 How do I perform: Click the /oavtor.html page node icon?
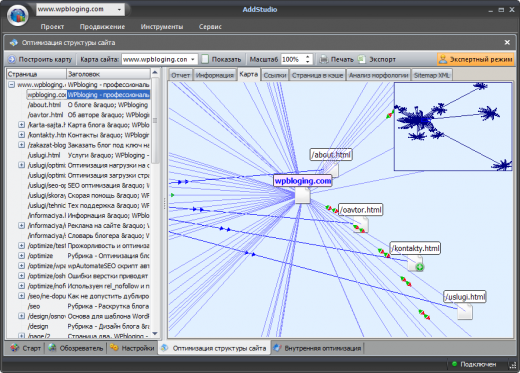point(361,224)
